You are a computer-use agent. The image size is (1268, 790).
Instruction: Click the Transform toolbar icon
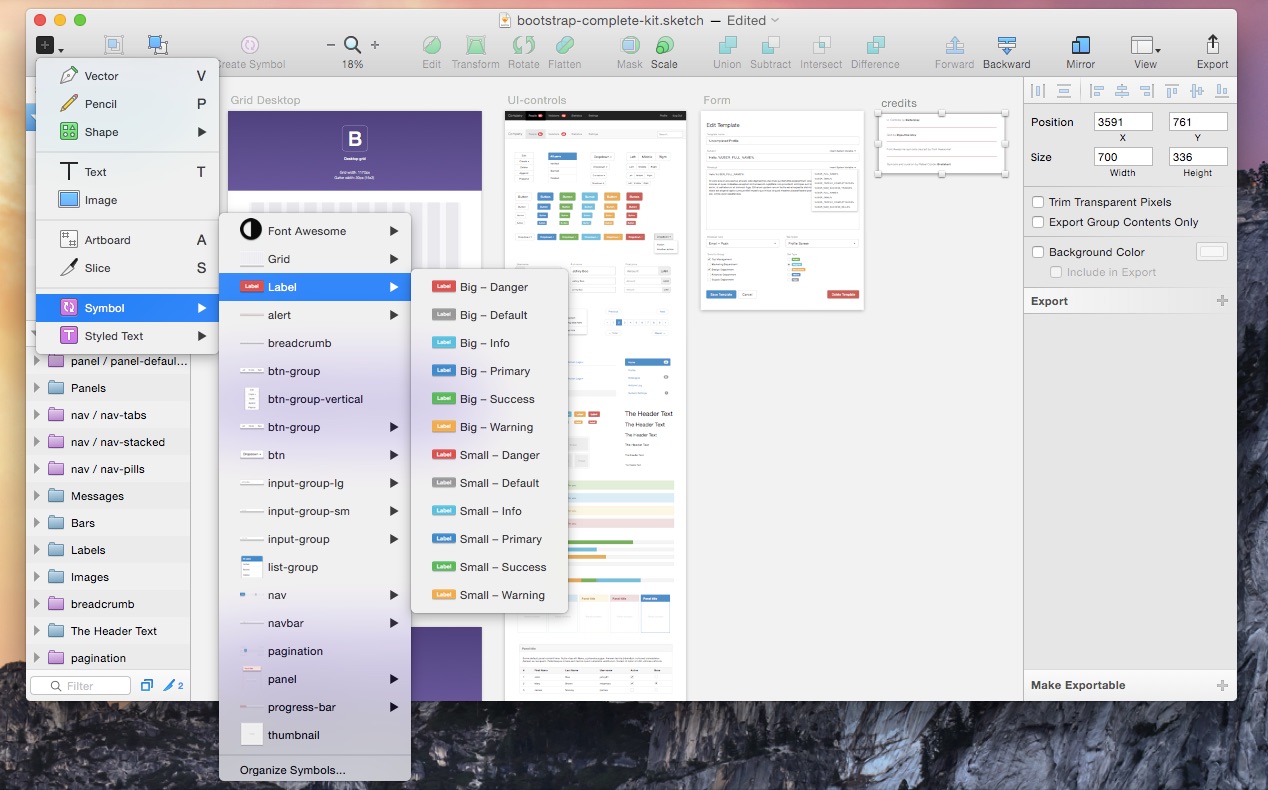click(x=475, y=45)
